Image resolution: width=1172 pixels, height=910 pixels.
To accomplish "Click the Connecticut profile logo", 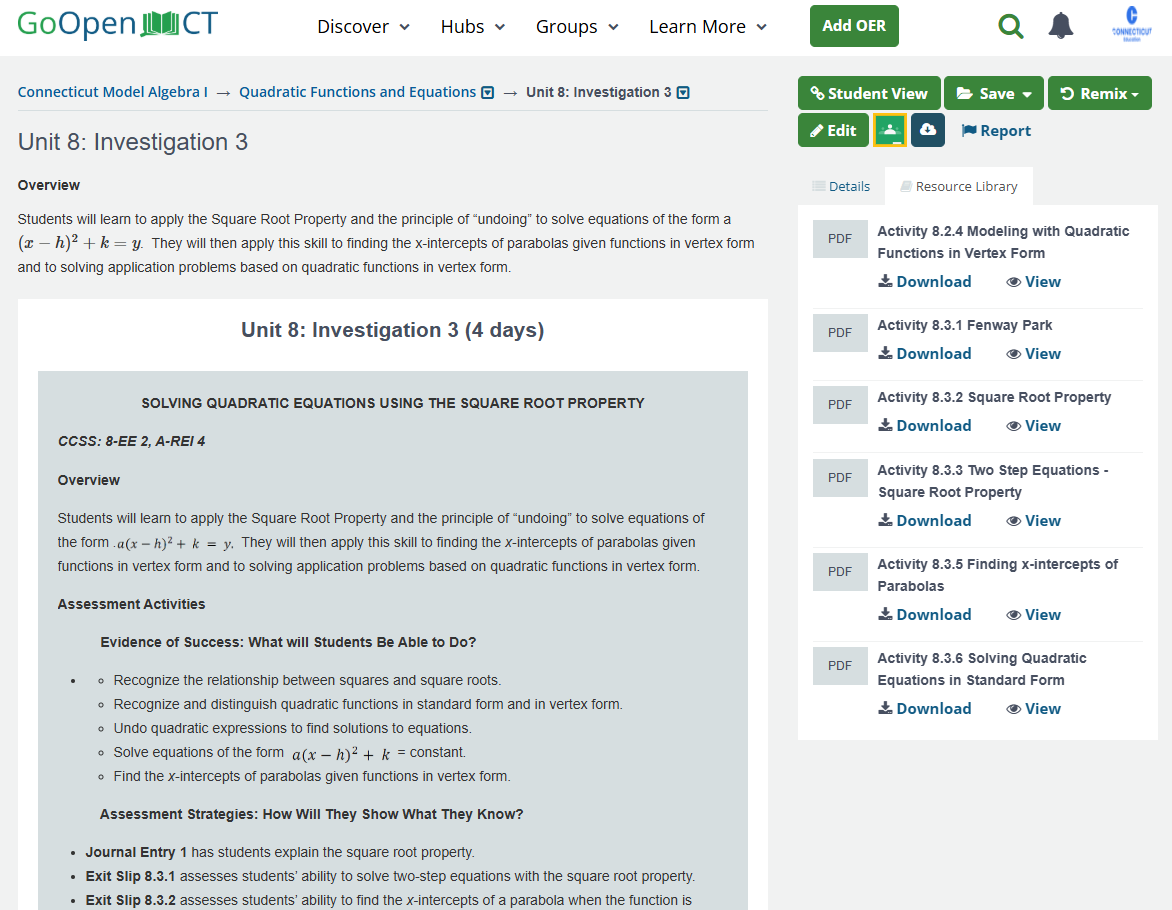I will (x=1131, y=24).
